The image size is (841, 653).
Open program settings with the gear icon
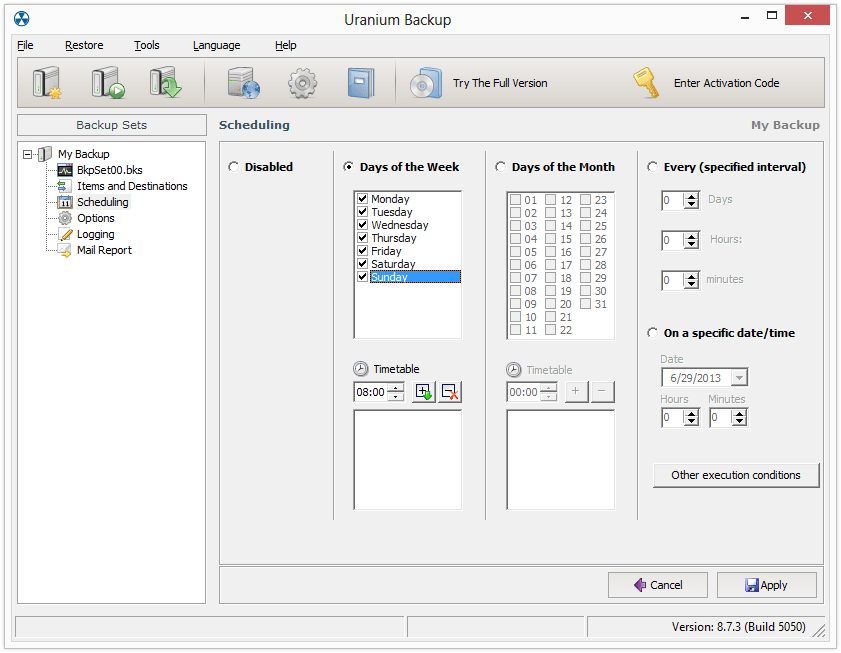click(302, 82)
